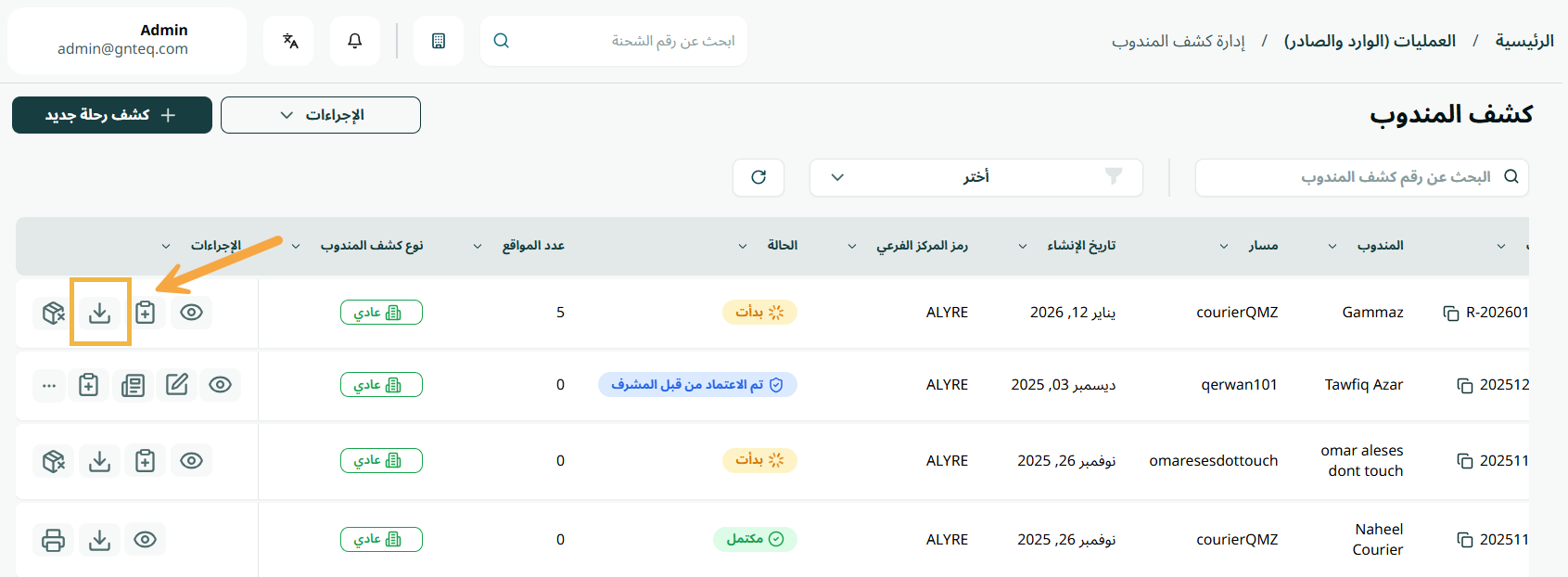Create a new trip manifest كشف رحلة جديد

[112, 115]
